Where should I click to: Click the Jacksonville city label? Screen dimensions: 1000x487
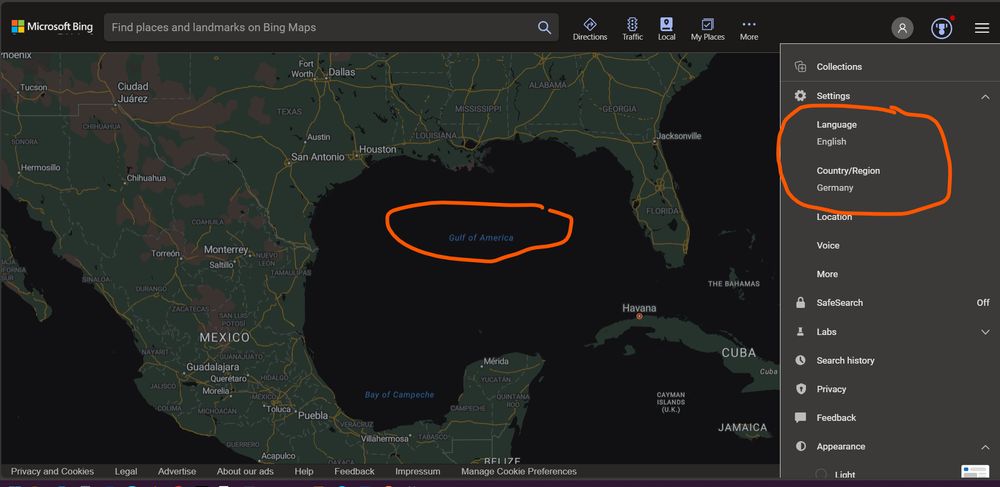tap(679, 136)
